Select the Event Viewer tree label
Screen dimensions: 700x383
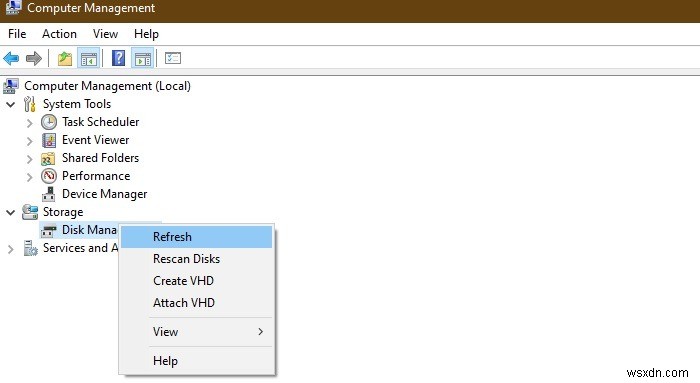click(x=96, y=140)
